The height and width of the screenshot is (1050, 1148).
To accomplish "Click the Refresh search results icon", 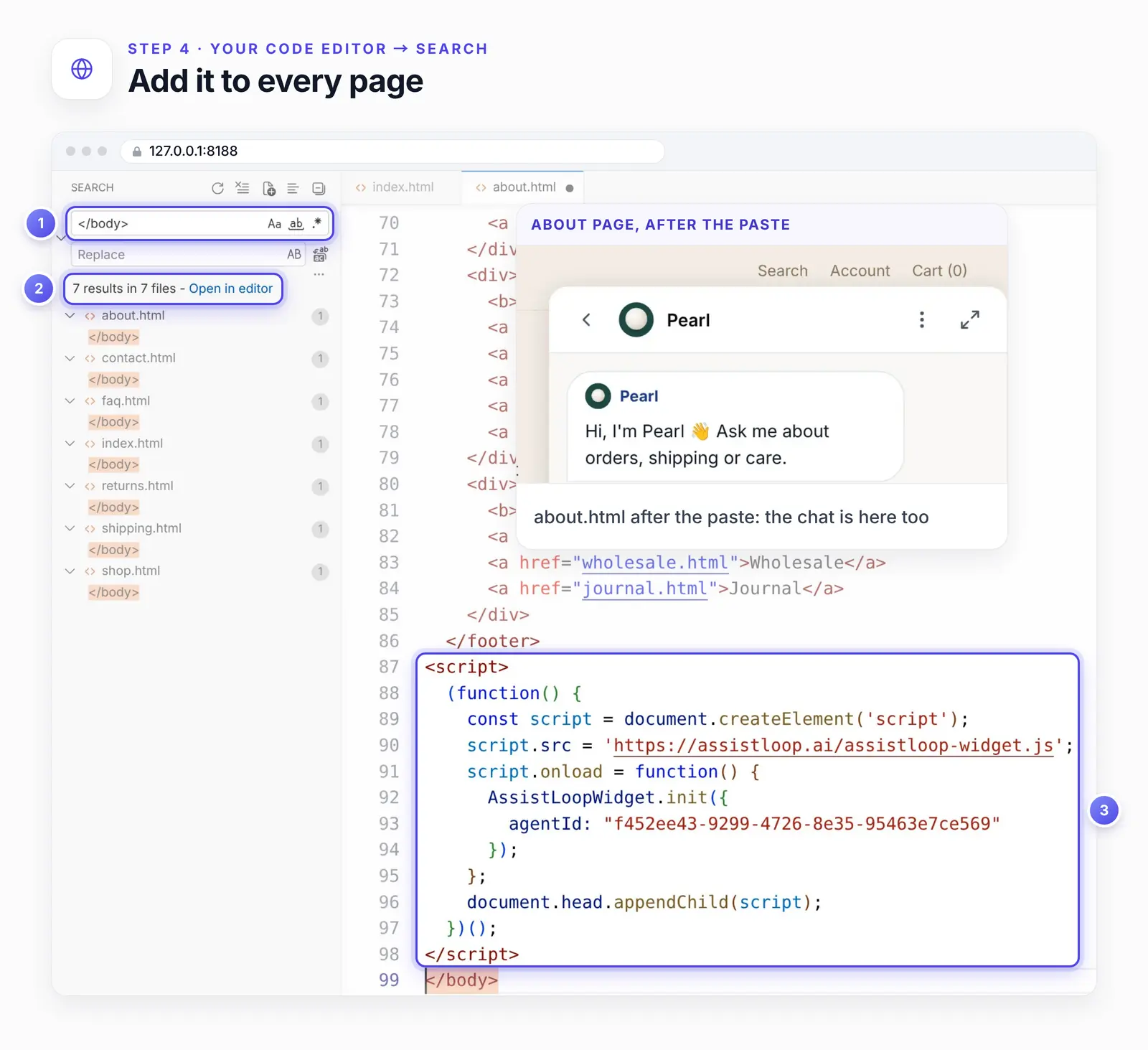I will coord(217,188).
